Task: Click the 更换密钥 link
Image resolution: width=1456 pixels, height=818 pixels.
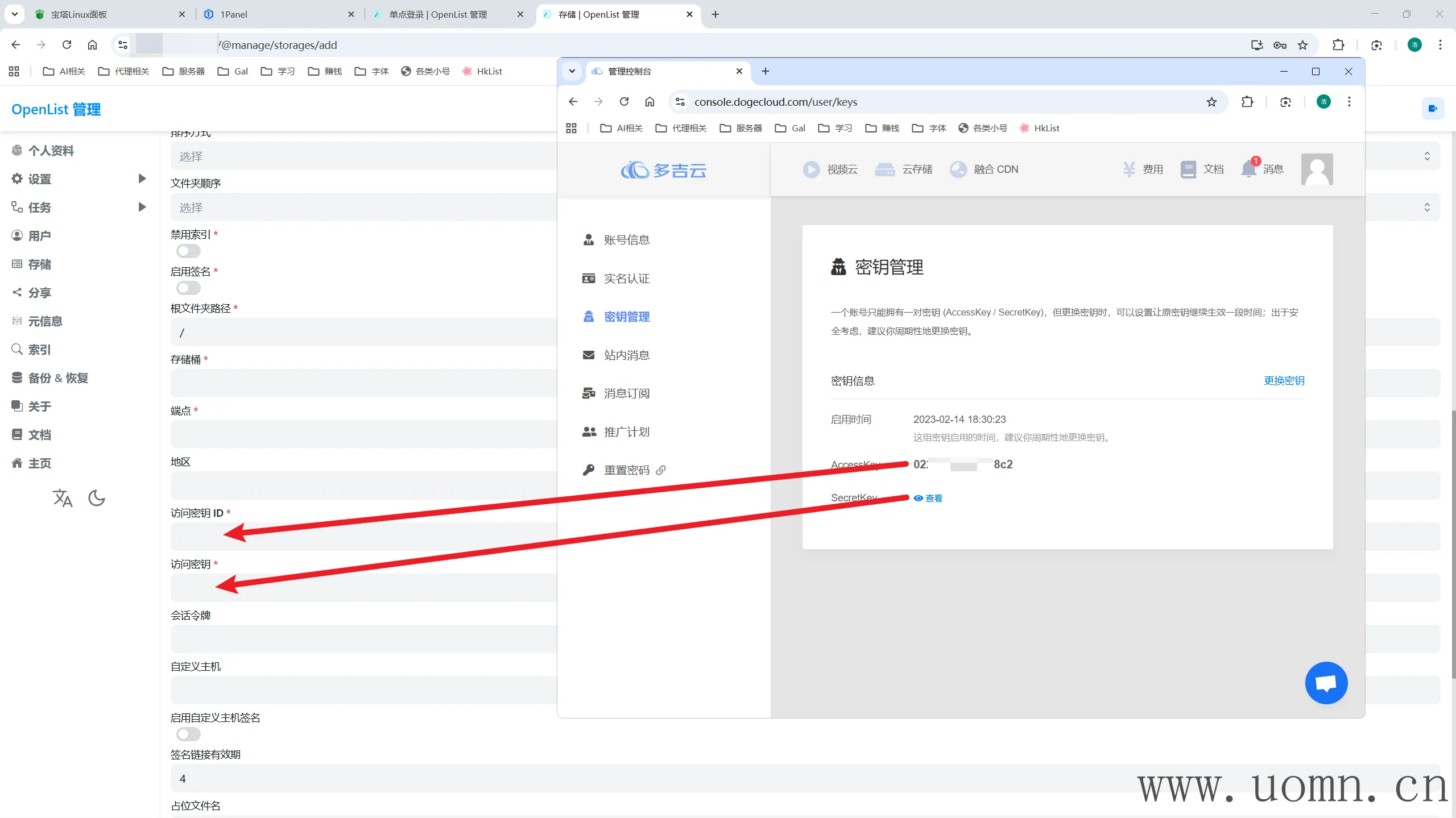Action: [x=1284, y=380]
